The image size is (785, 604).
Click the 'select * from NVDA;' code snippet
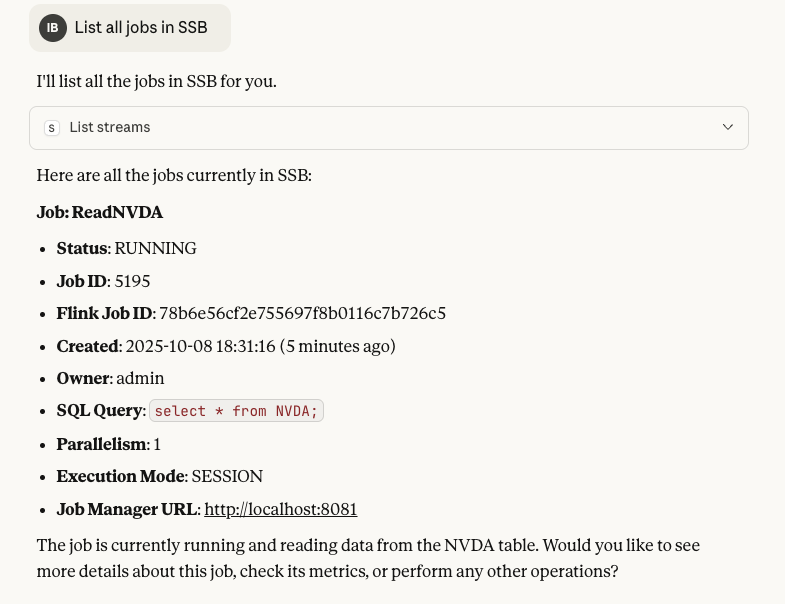pyautogui.click(x=236, y=411)
